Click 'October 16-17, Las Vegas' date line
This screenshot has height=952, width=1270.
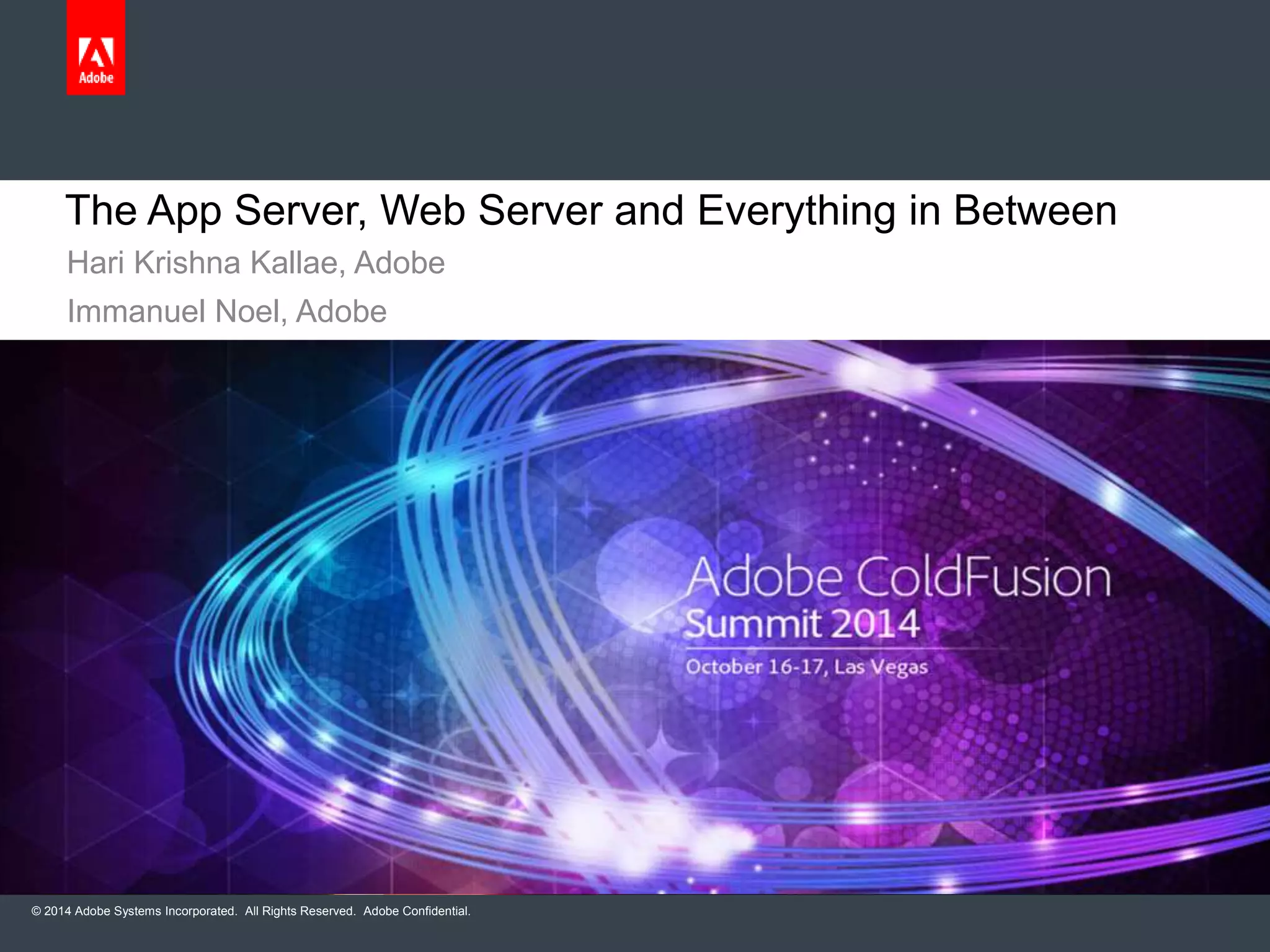pyautogui.click(x=806, y=667)
